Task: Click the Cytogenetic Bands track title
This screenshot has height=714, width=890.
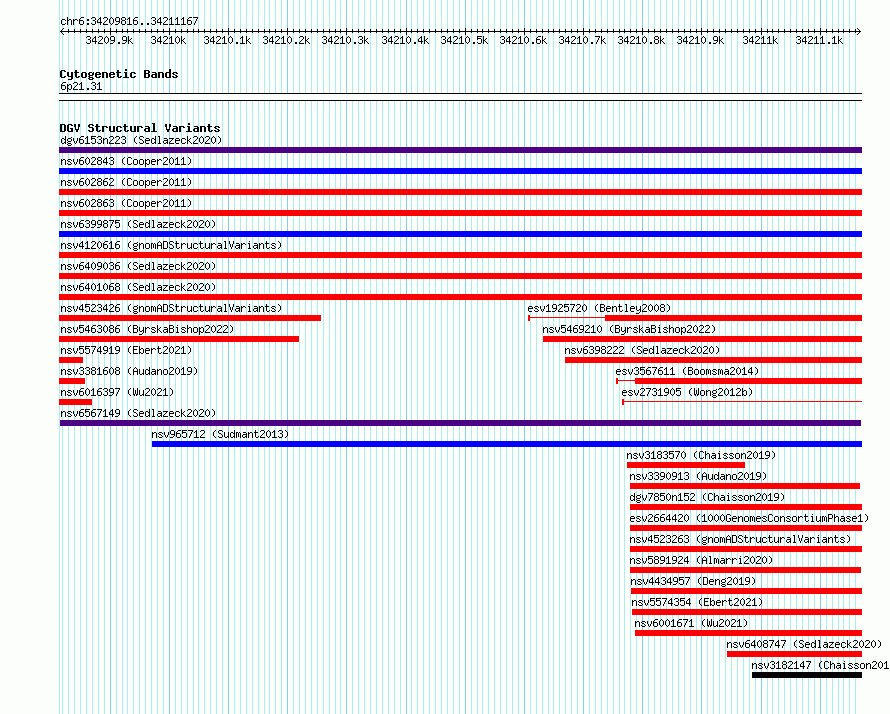Action: [119, 74]
